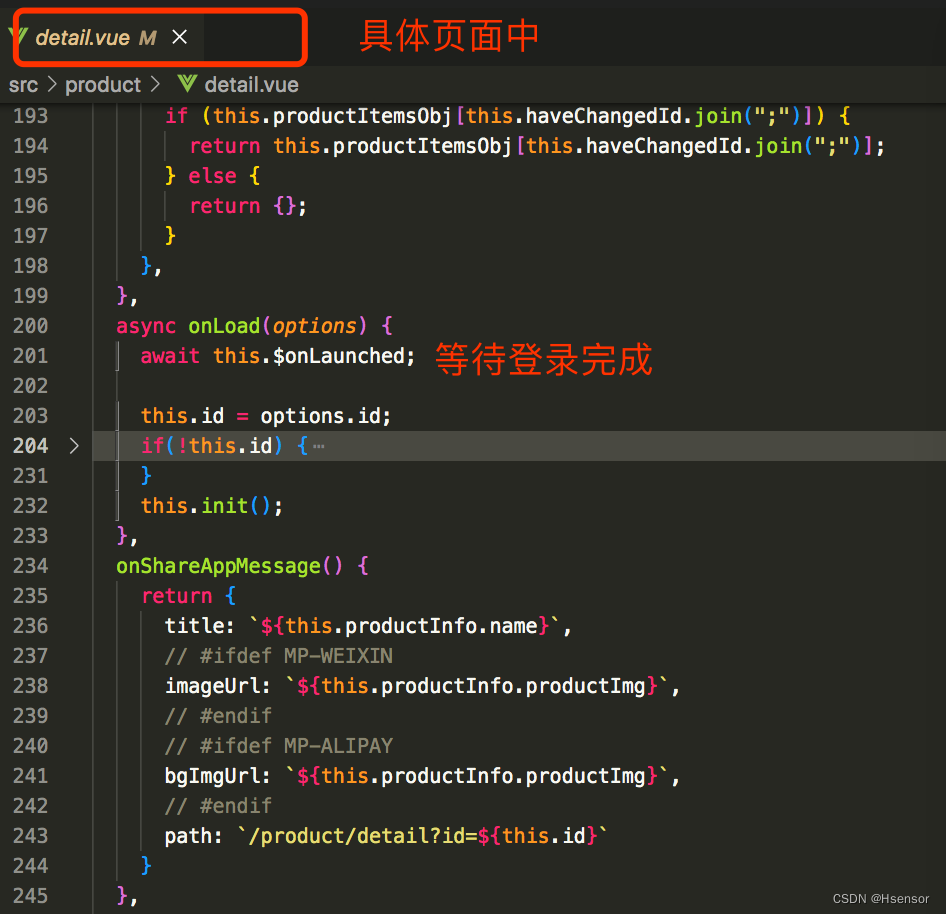This screenshot has width=946, height=914.
Task: Click product in the breadcrumb navigation
Action: tap(103, 84)
